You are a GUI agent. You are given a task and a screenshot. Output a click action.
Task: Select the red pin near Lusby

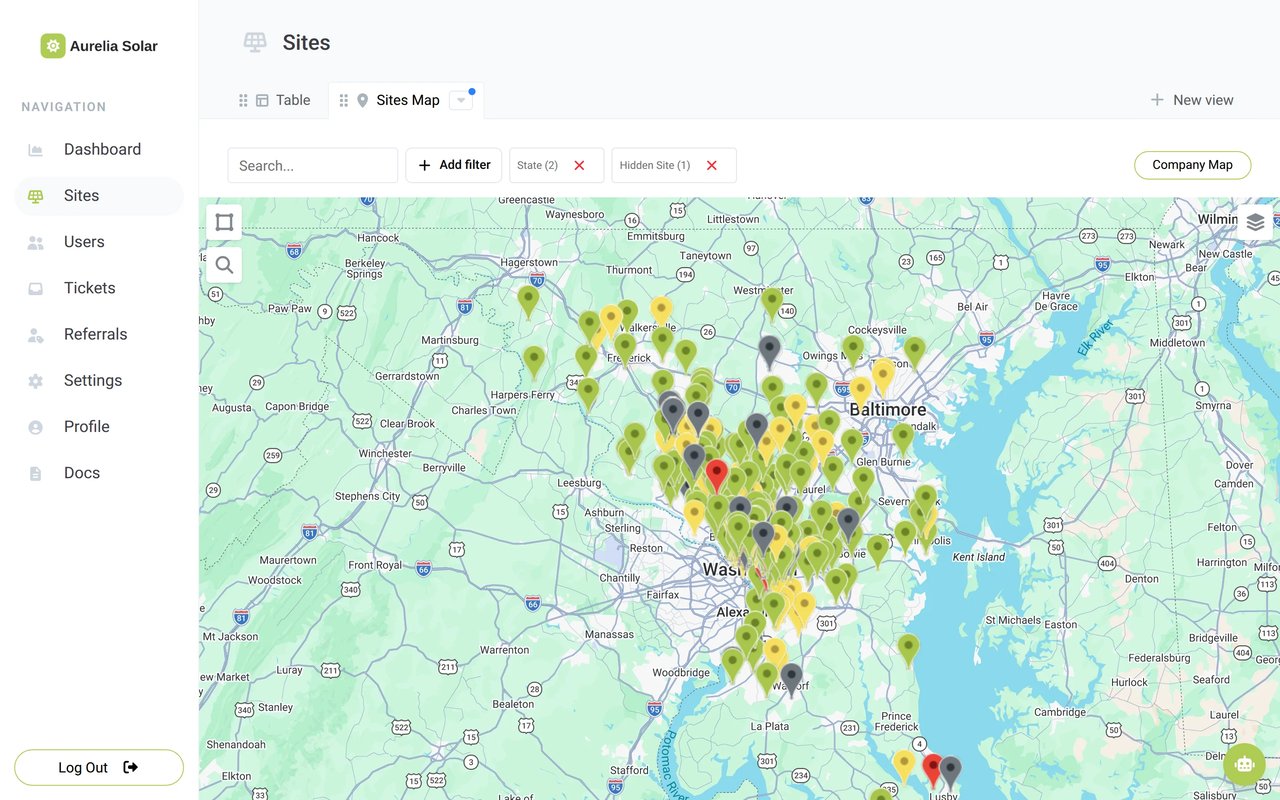932,770
